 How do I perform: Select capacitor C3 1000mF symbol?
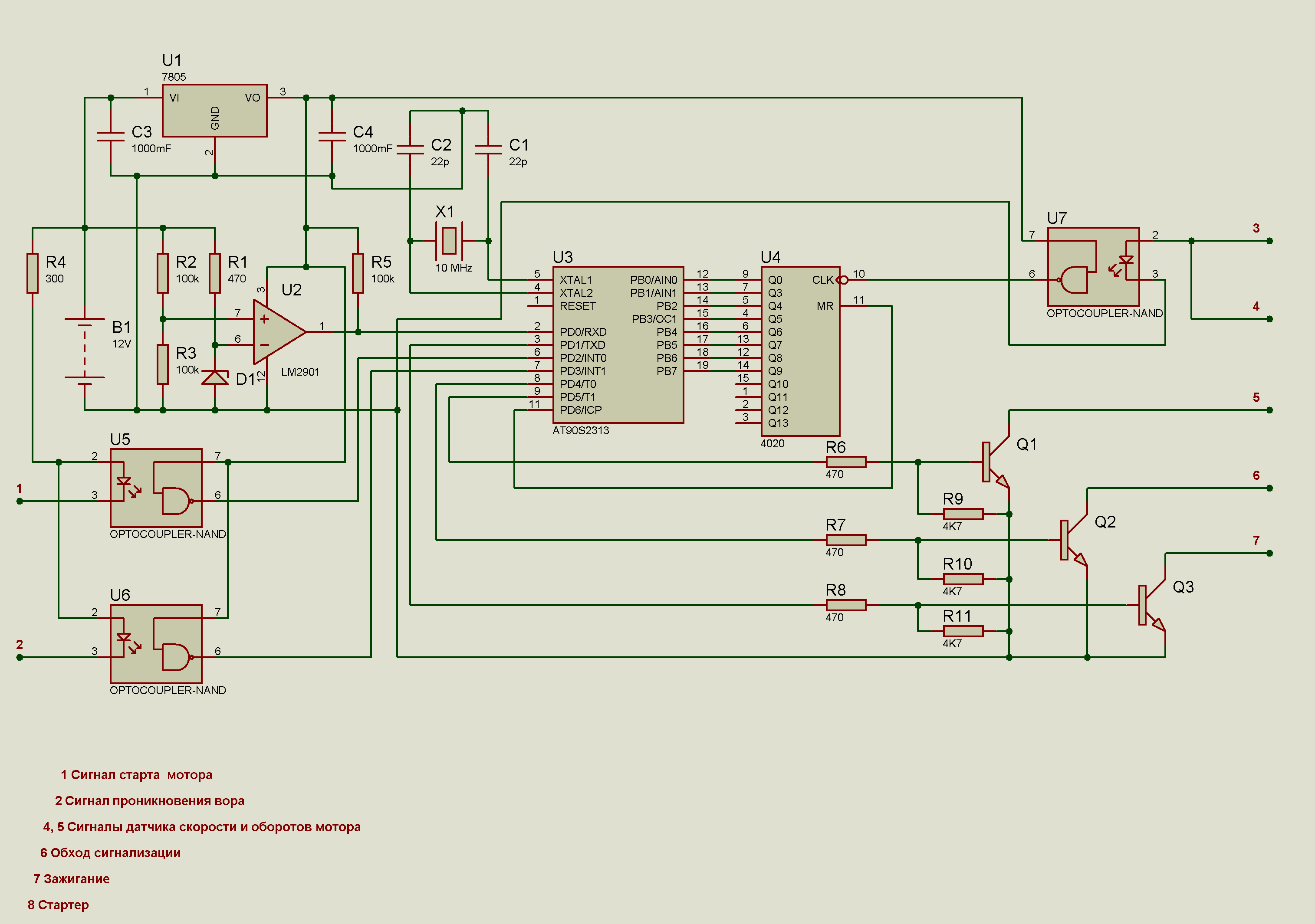point(111,136)
